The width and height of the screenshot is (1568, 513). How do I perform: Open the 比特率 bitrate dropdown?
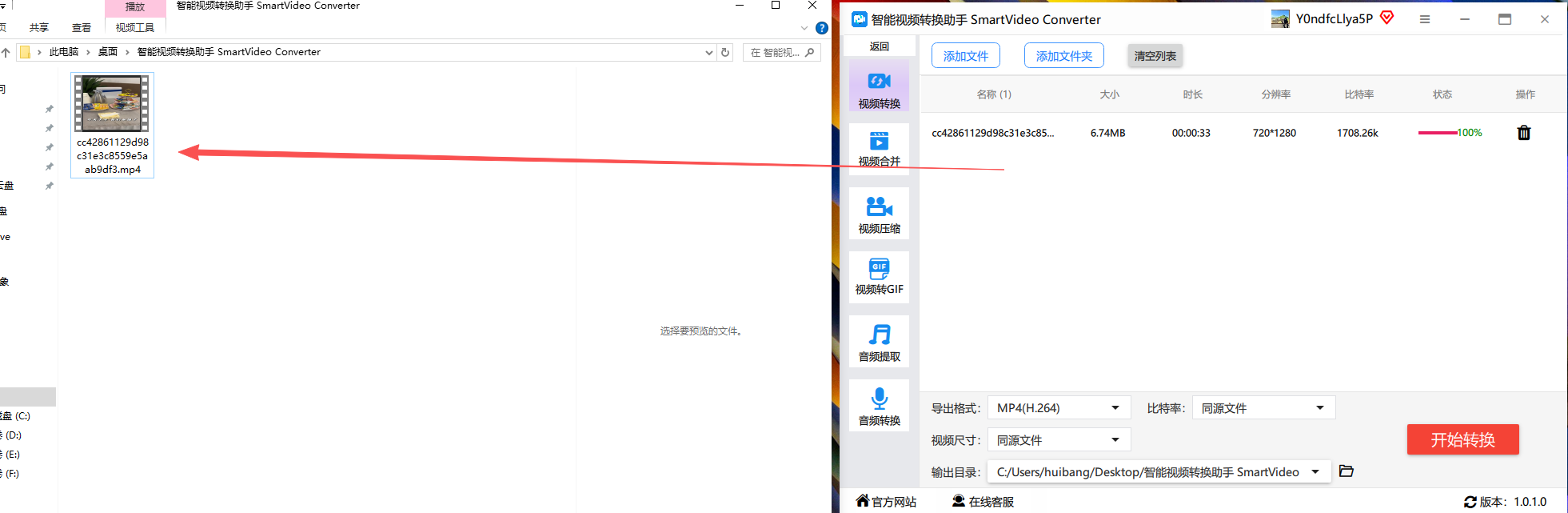tap(1263, 408)
